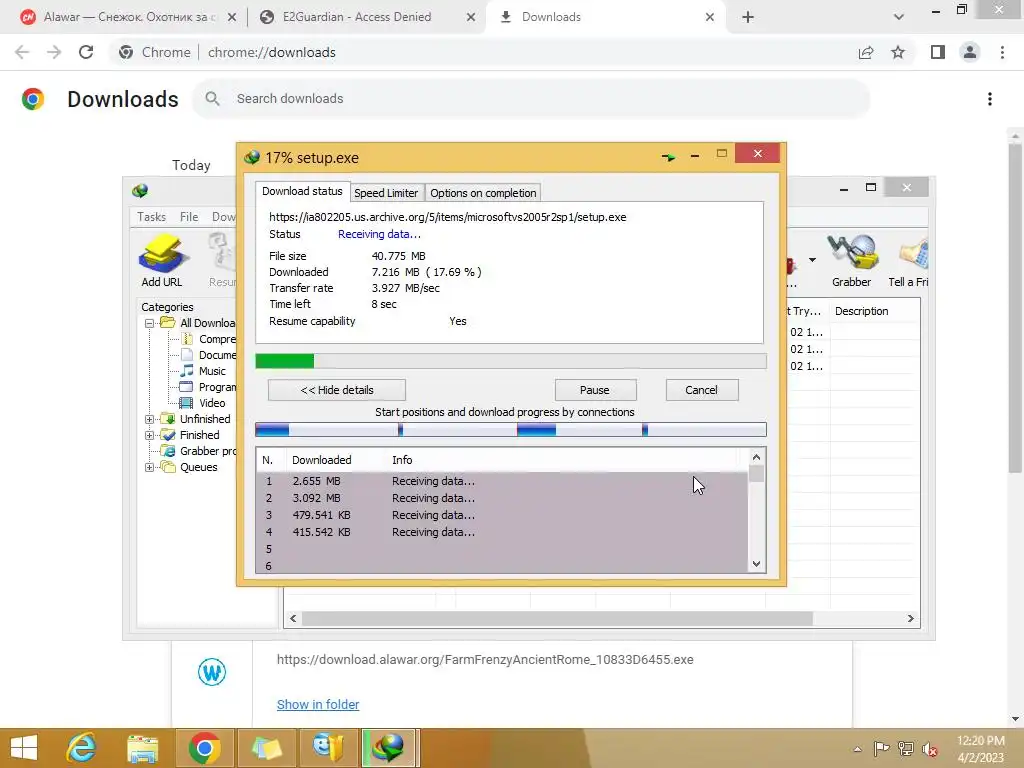The width and height of the screenshot is (1024, 768).
Task: Cancel the setup.exe download
Action: pyautogui.click(x=701, y=390)
